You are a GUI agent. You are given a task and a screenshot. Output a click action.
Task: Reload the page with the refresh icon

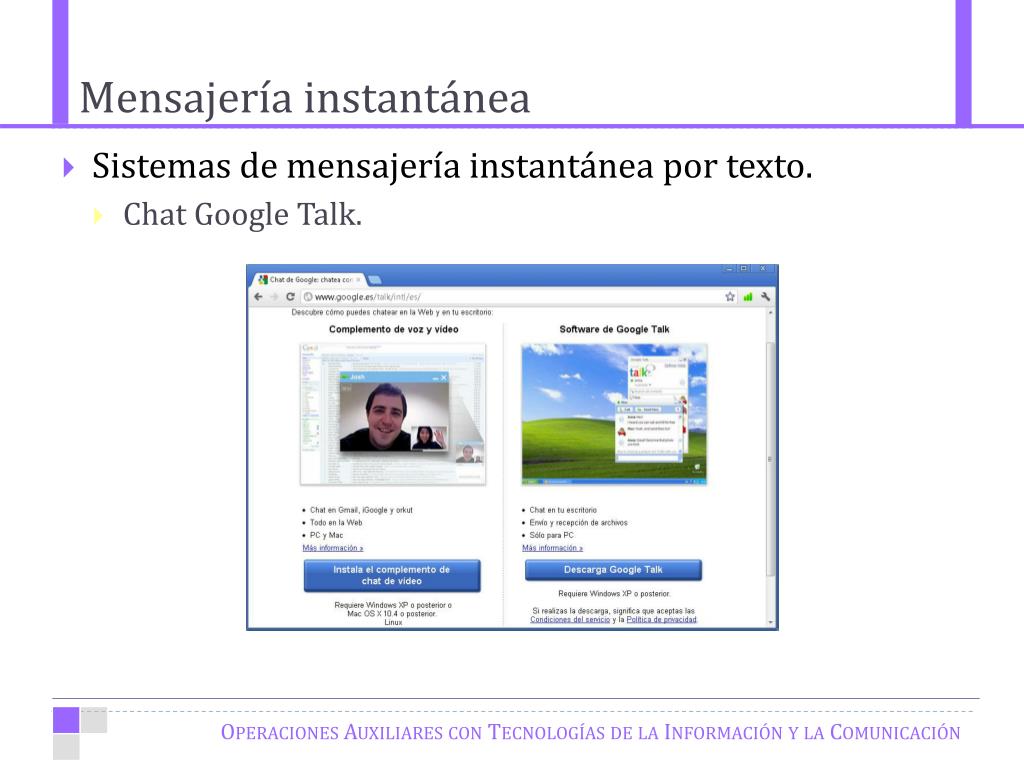click(291, 296)
